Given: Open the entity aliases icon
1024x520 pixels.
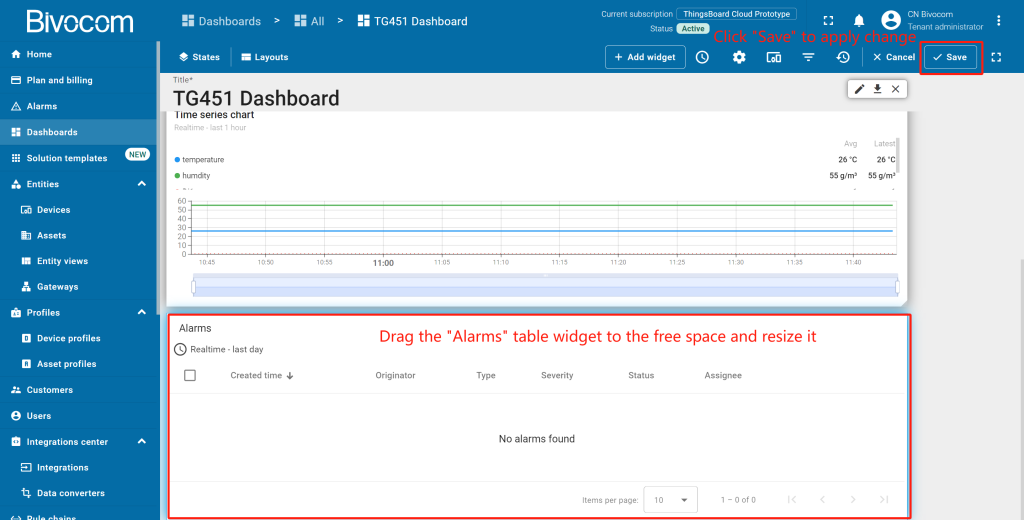Looking at the screenshot, I should (x=774, y=57).
